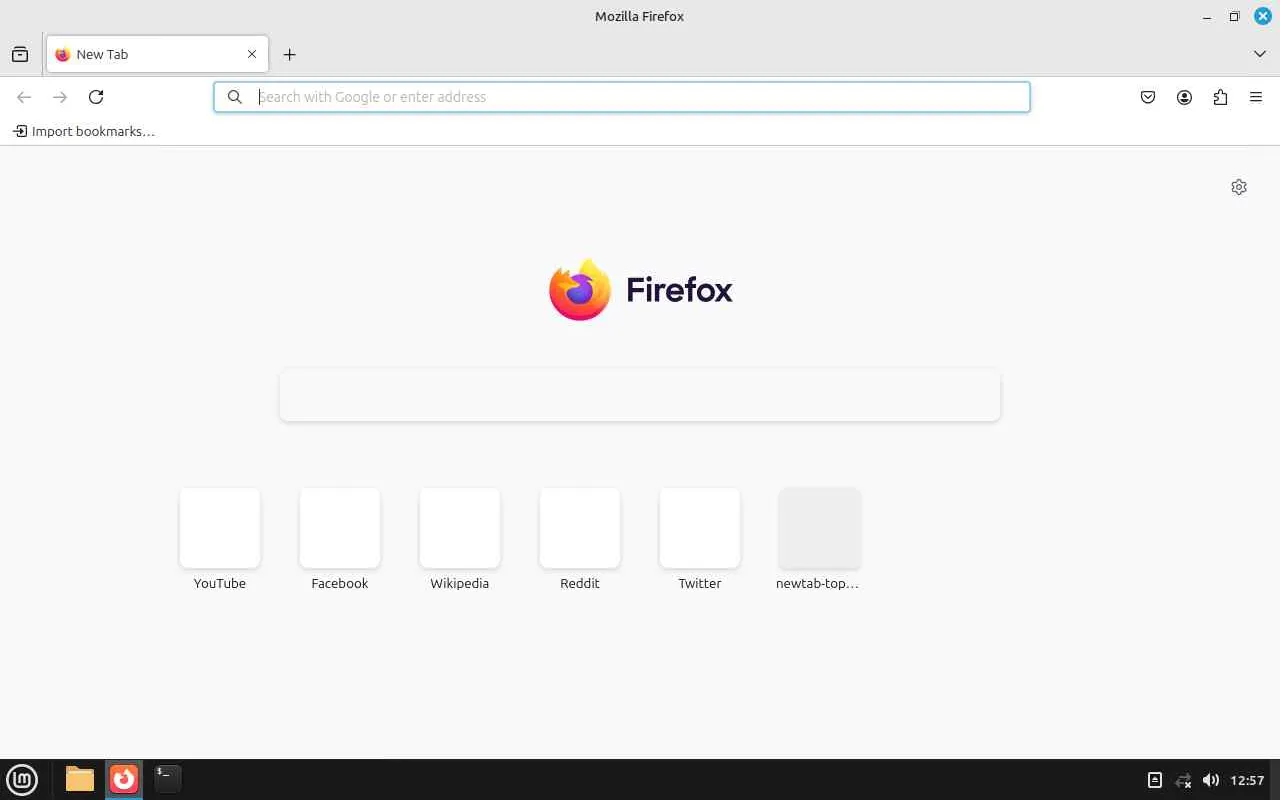The height and width of the screenshot is (800, 1280).
Task: Launch the file manager from taskbar
Action: coord(80,779)
